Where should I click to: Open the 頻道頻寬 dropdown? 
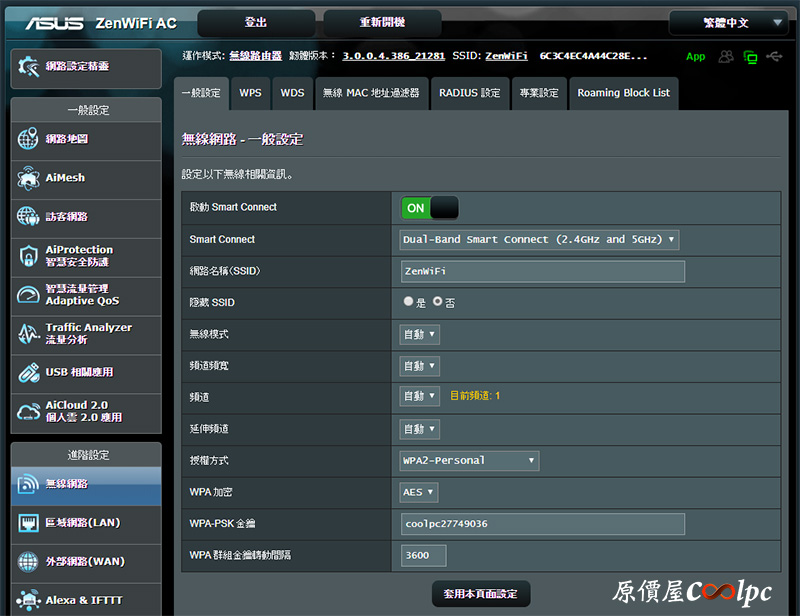click(419, 366)
